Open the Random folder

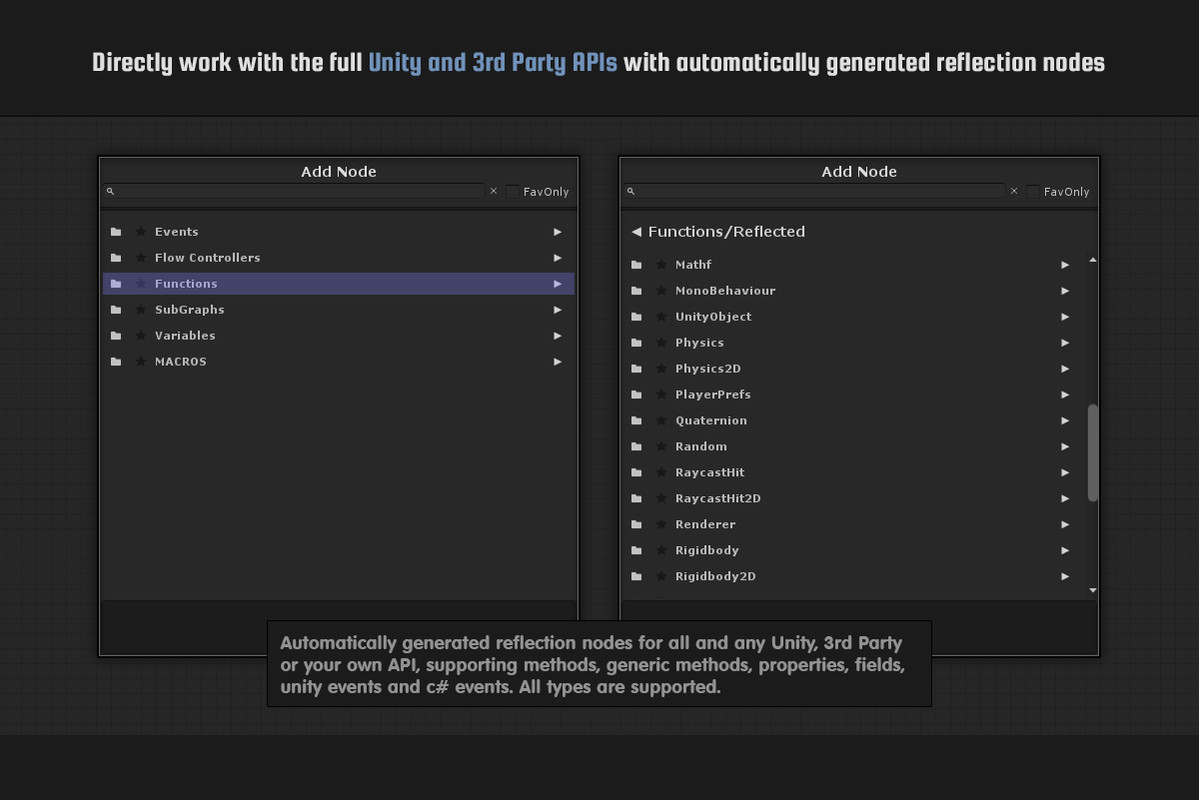point(853,447)
